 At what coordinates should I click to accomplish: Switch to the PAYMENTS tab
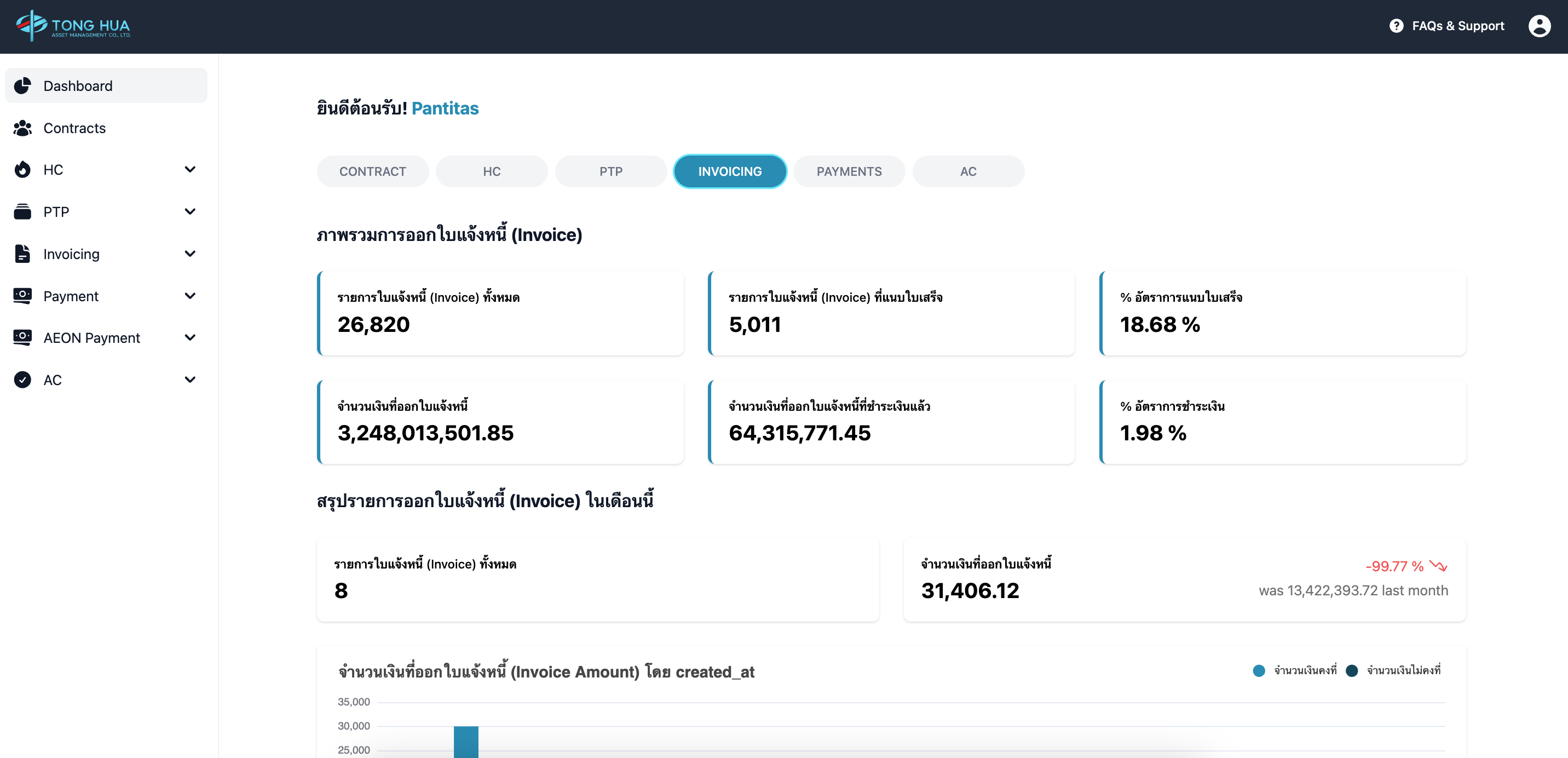coord(849,171)
